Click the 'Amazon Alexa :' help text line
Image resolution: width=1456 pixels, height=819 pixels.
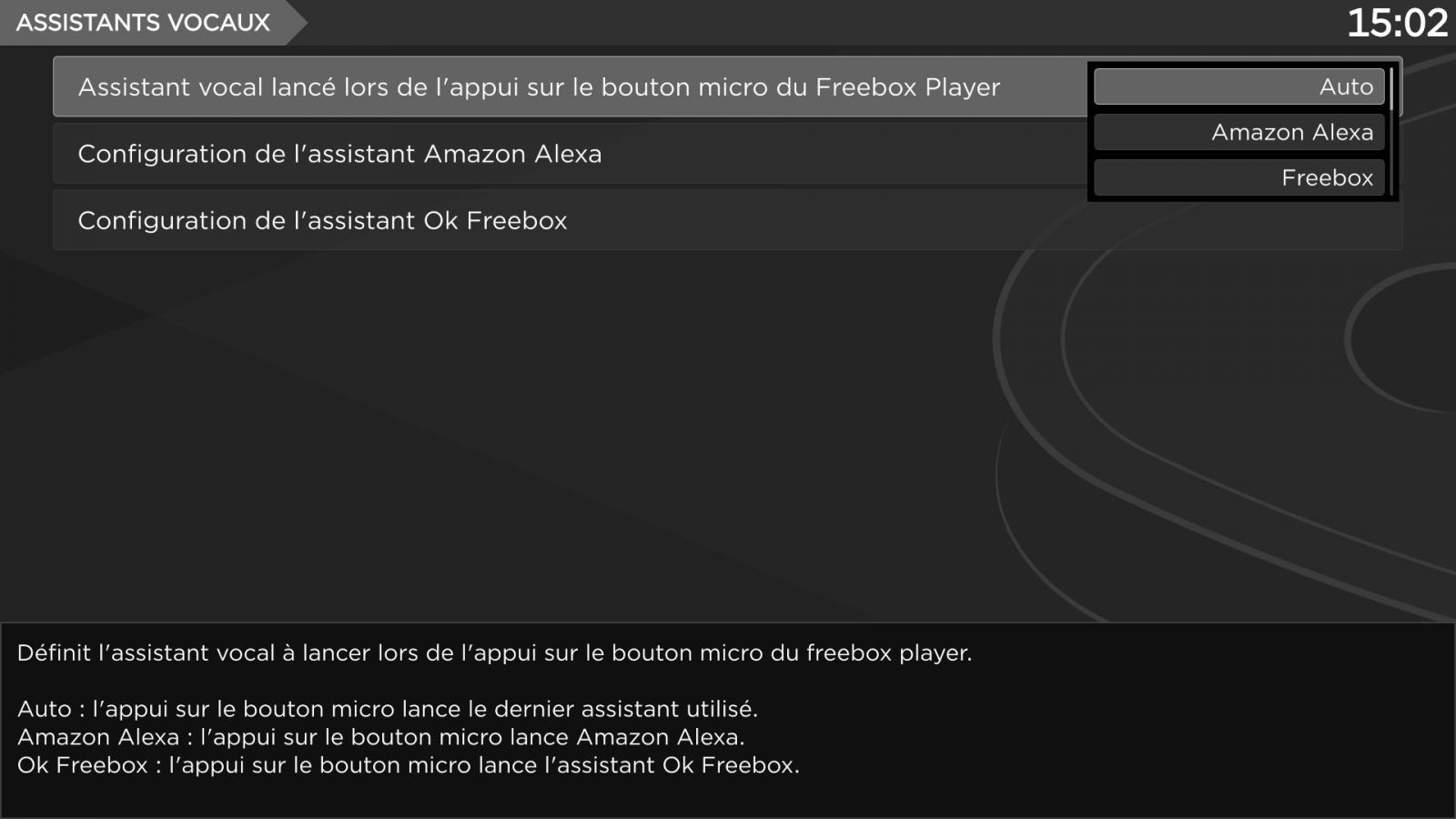pyautogui.click(x=380, y=737)
